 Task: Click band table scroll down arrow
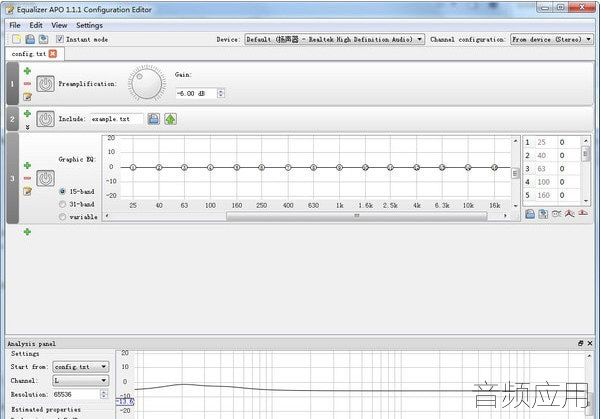tap(586, 200)
